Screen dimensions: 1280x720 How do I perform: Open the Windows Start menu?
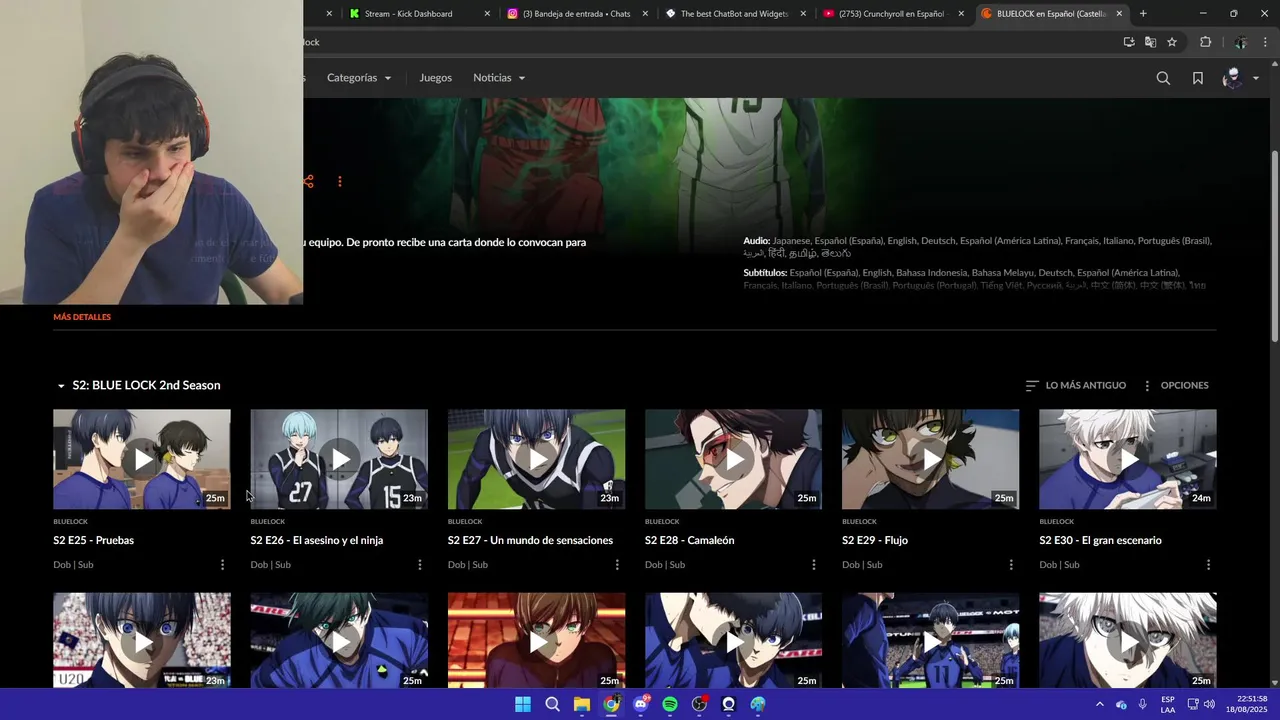tap(523, 704)
